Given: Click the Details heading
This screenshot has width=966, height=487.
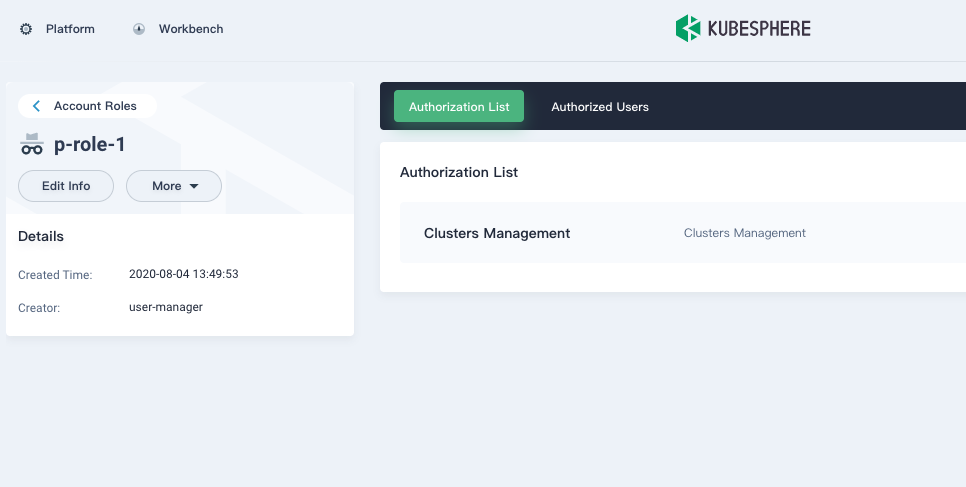Looking at the screenshot, I should coord(41,237).
